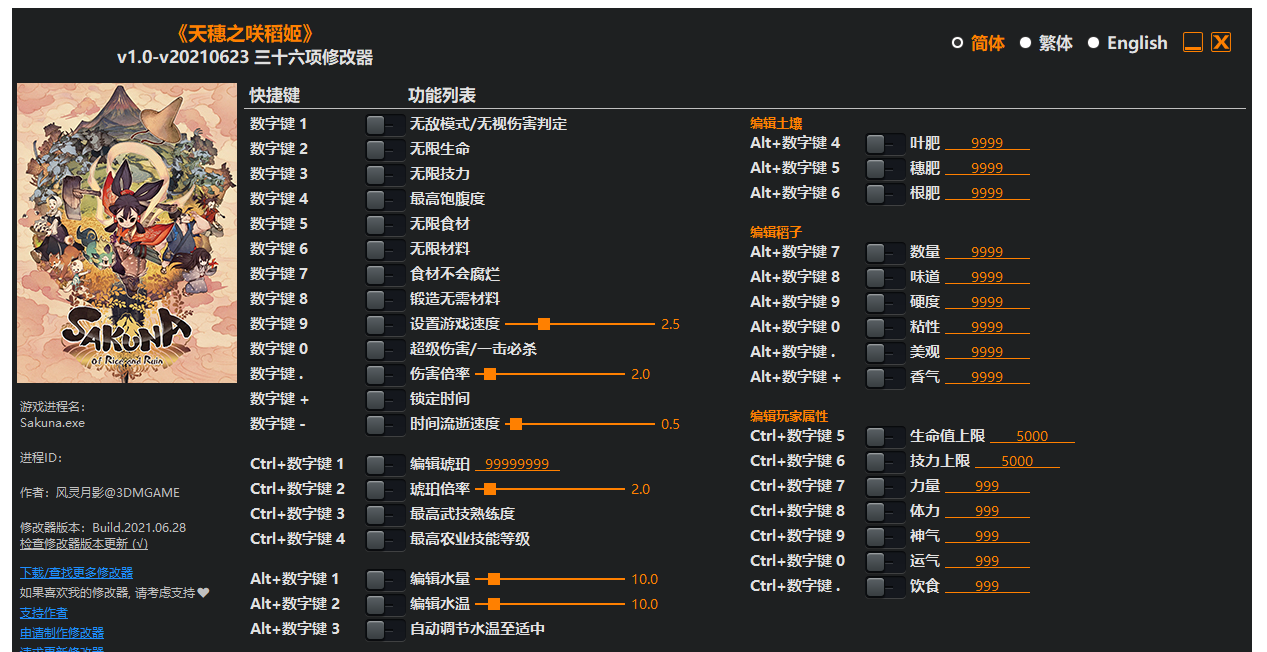1267x652 pixels.
Task: Toggle rice 味道 switch
Action: point(885,277)
